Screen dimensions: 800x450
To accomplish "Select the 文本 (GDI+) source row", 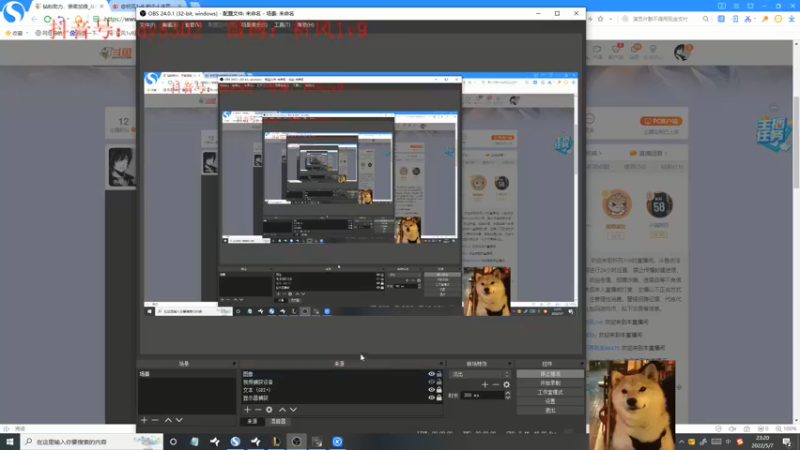I will point(341,390).
